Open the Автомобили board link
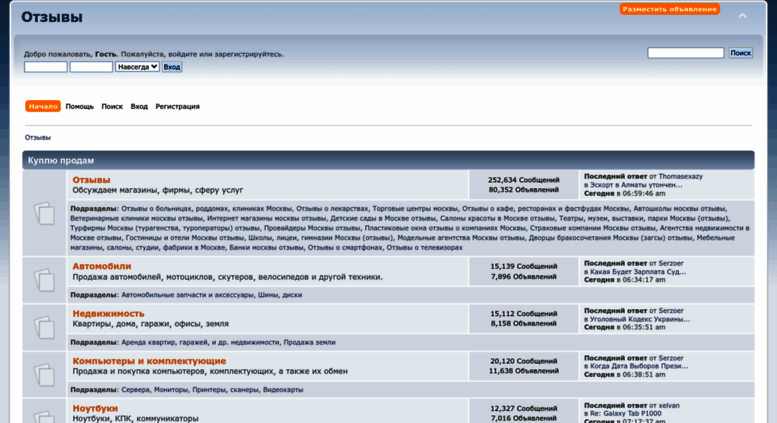Image resolution: width=777 pixels, height=423 pixels. 102,266
